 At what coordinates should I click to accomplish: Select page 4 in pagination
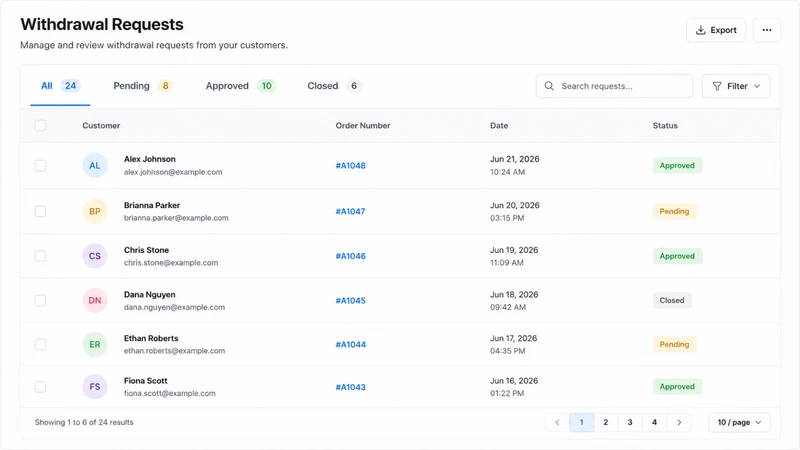[x=655, y=422]
